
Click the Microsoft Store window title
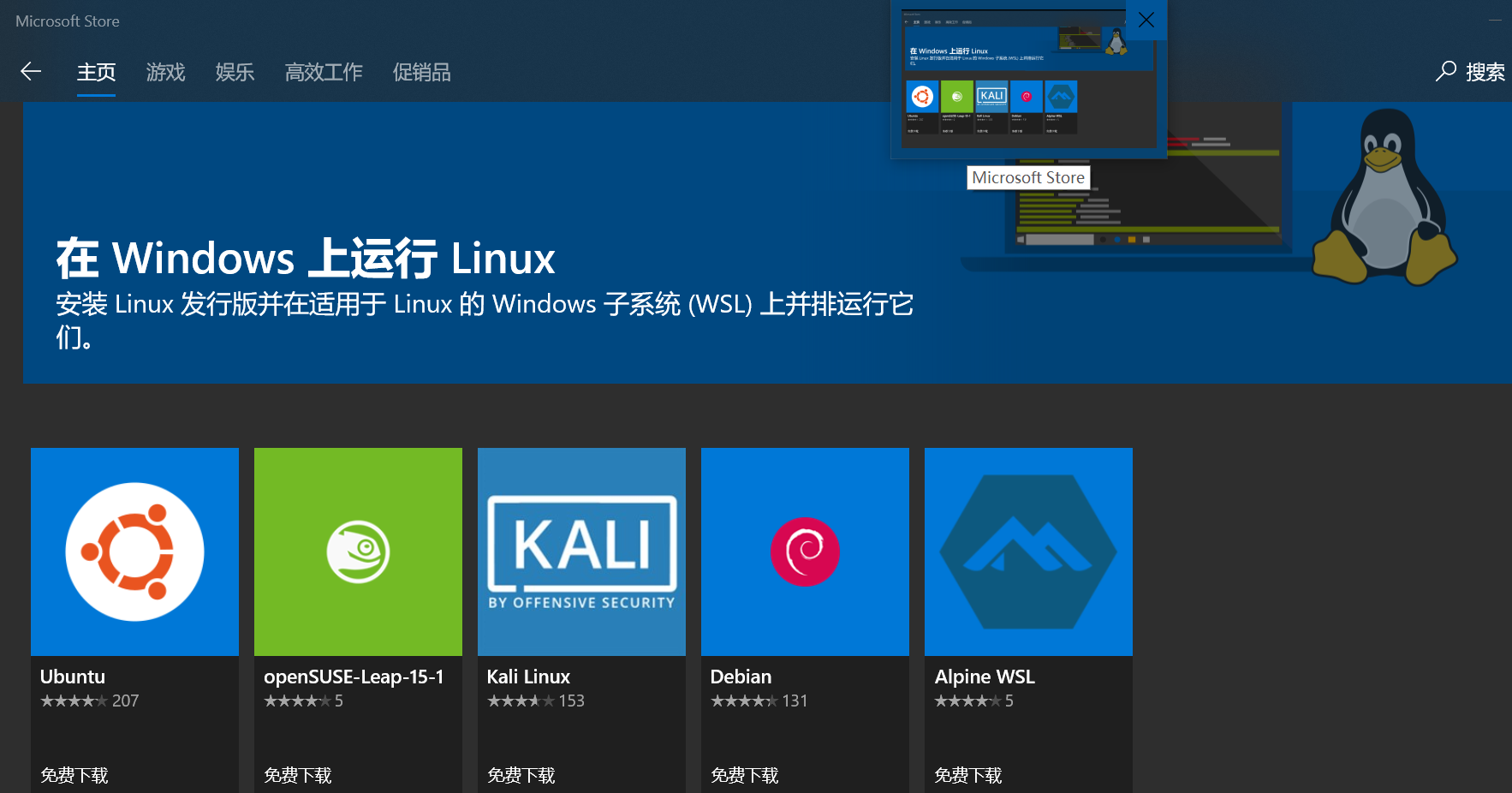[68, 21]
